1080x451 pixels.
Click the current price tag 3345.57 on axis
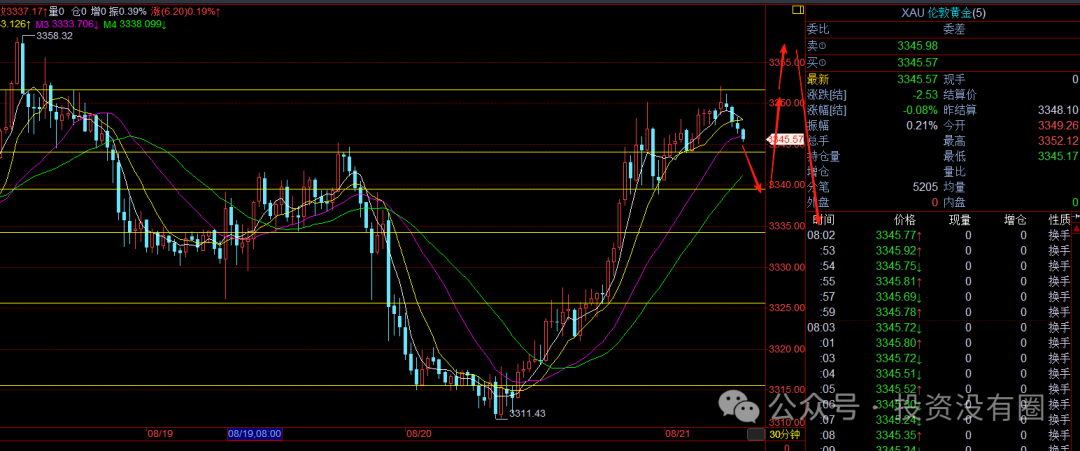[786, 139]
